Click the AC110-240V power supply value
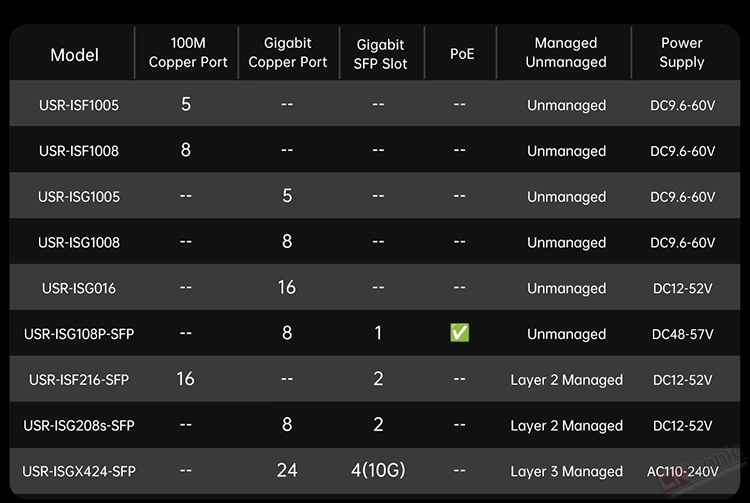The width and height of the screenshot is (750, 503). (x=683, y=472)
